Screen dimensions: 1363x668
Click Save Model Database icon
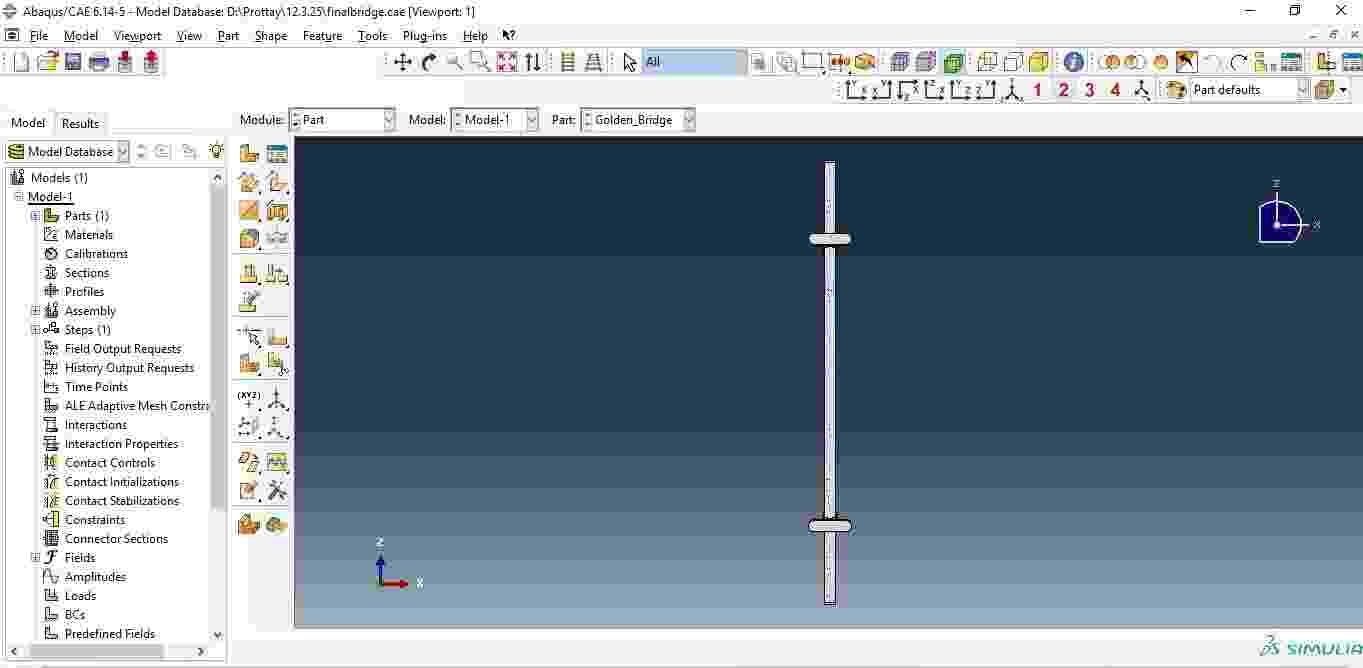pos(73,62)
